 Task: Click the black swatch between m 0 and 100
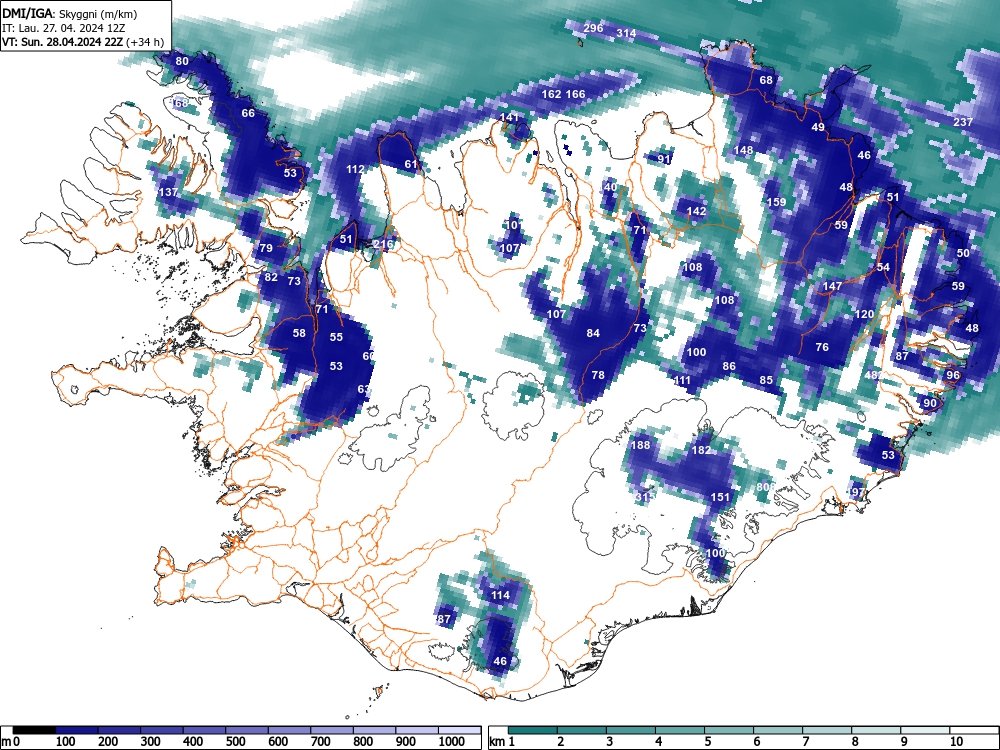pos(34,730)
